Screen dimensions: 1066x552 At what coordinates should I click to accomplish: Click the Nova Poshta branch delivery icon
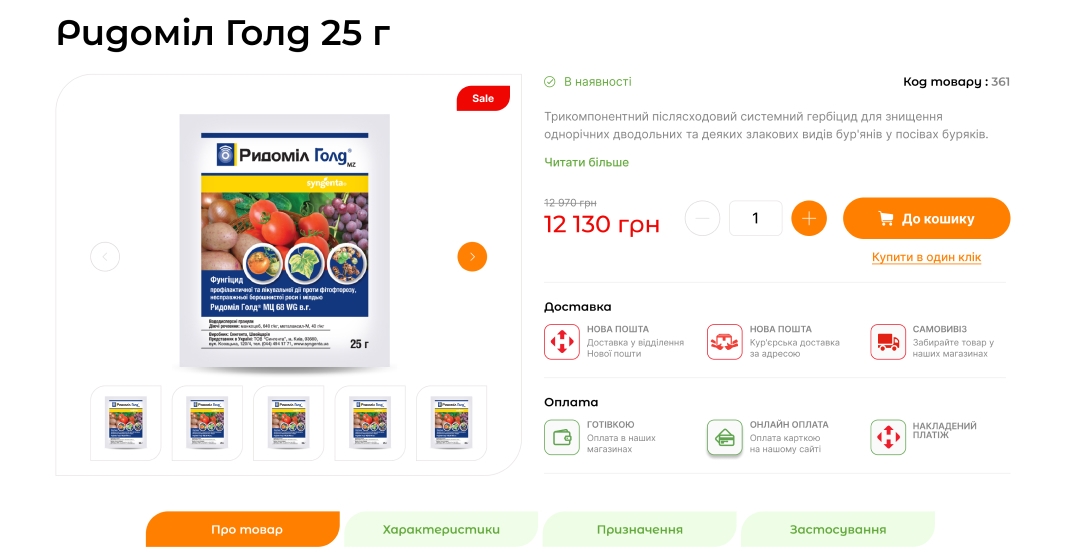click(x=562, y=341)
